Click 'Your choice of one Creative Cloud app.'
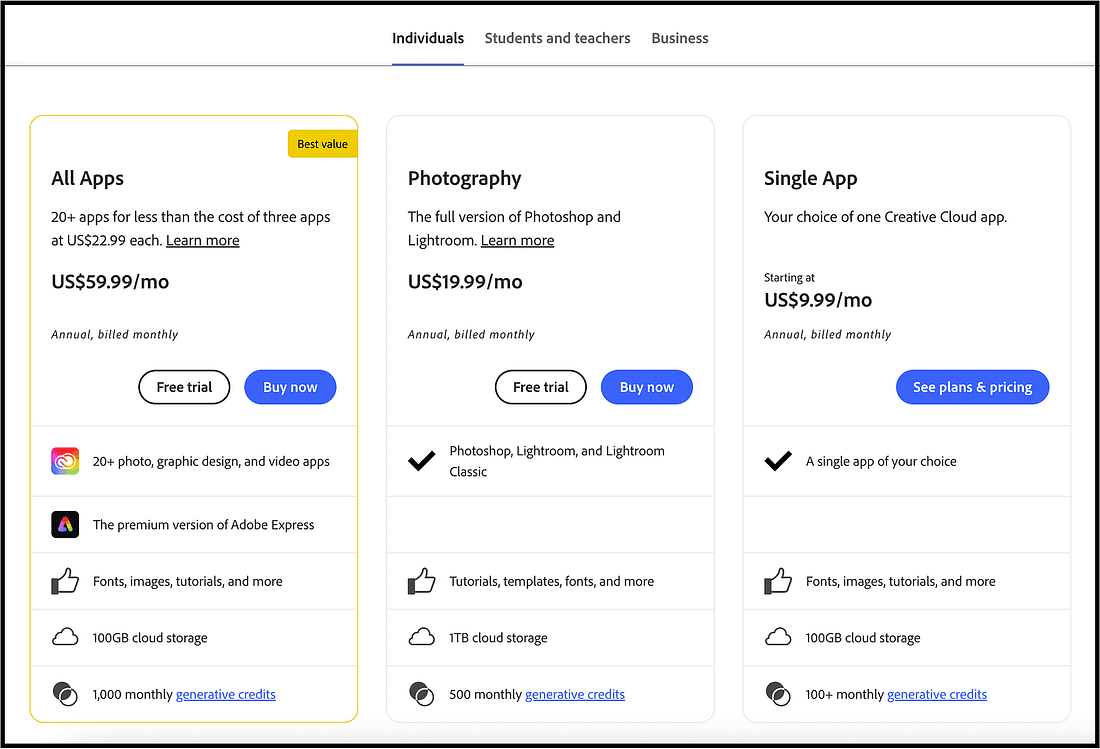 [x=885, y=217]
